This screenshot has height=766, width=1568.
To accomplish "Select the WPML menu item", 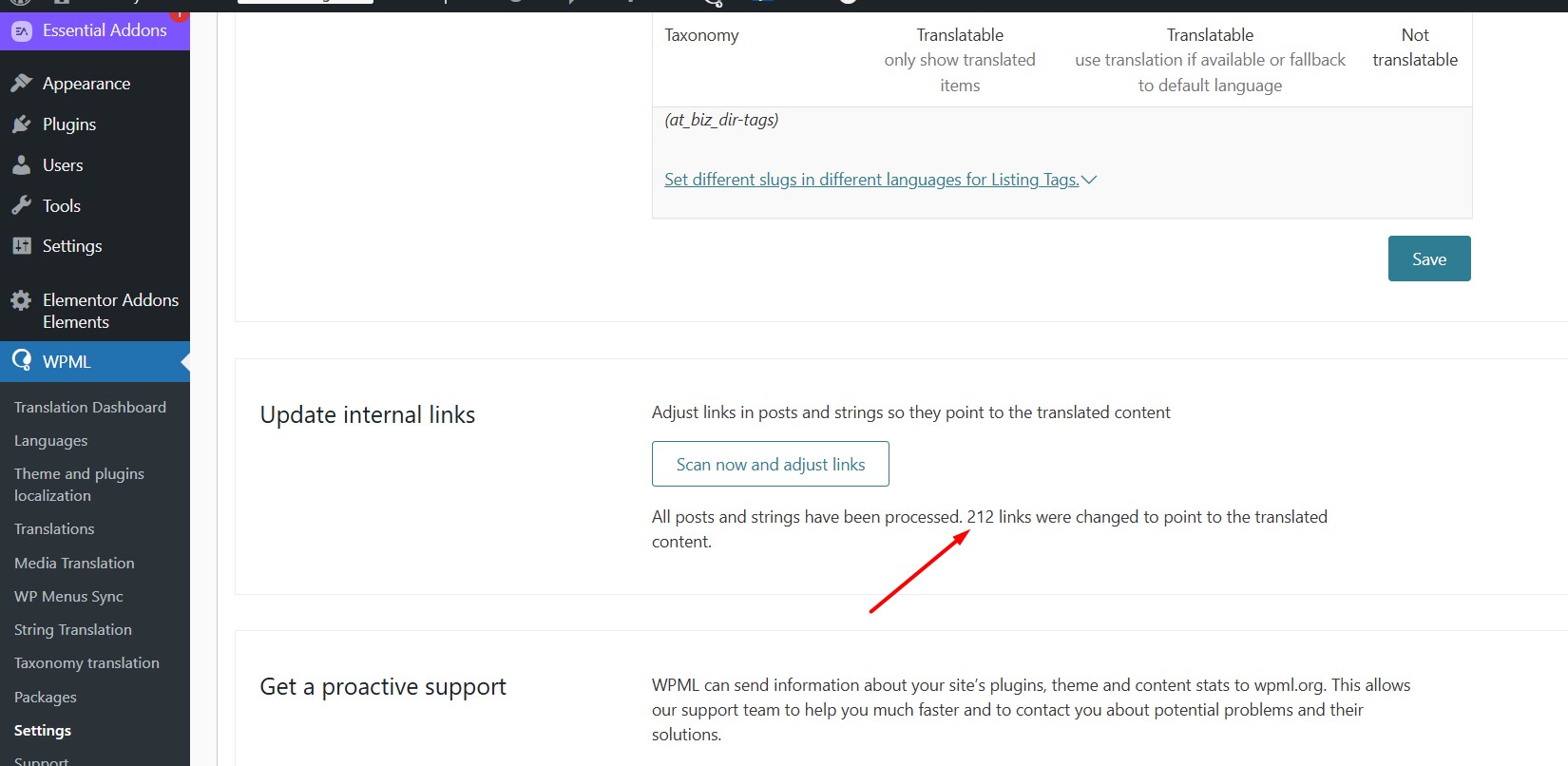I will tap(95, 361).
